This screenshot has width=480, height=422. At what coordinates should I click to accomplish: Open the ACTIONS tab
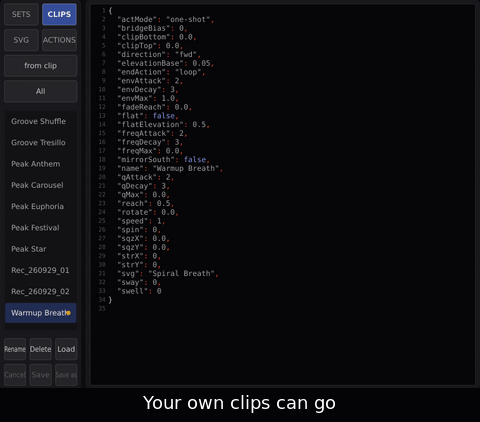click(x=59, y=40)
